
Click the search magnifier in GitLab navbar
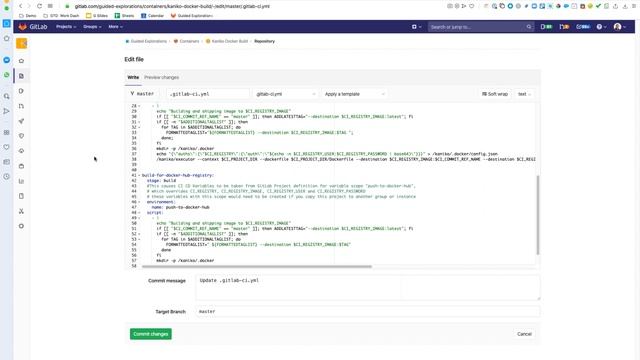click(x=529, y=27)
